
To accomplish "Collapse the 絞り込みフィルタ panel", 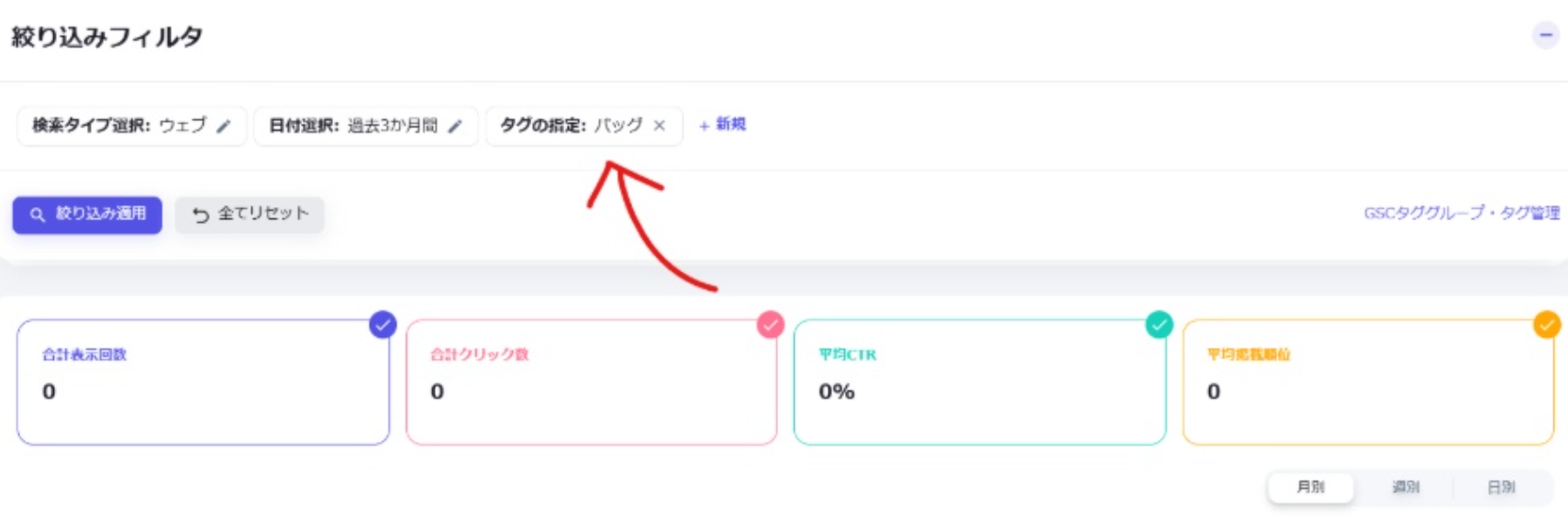I will coord(1545,36).
